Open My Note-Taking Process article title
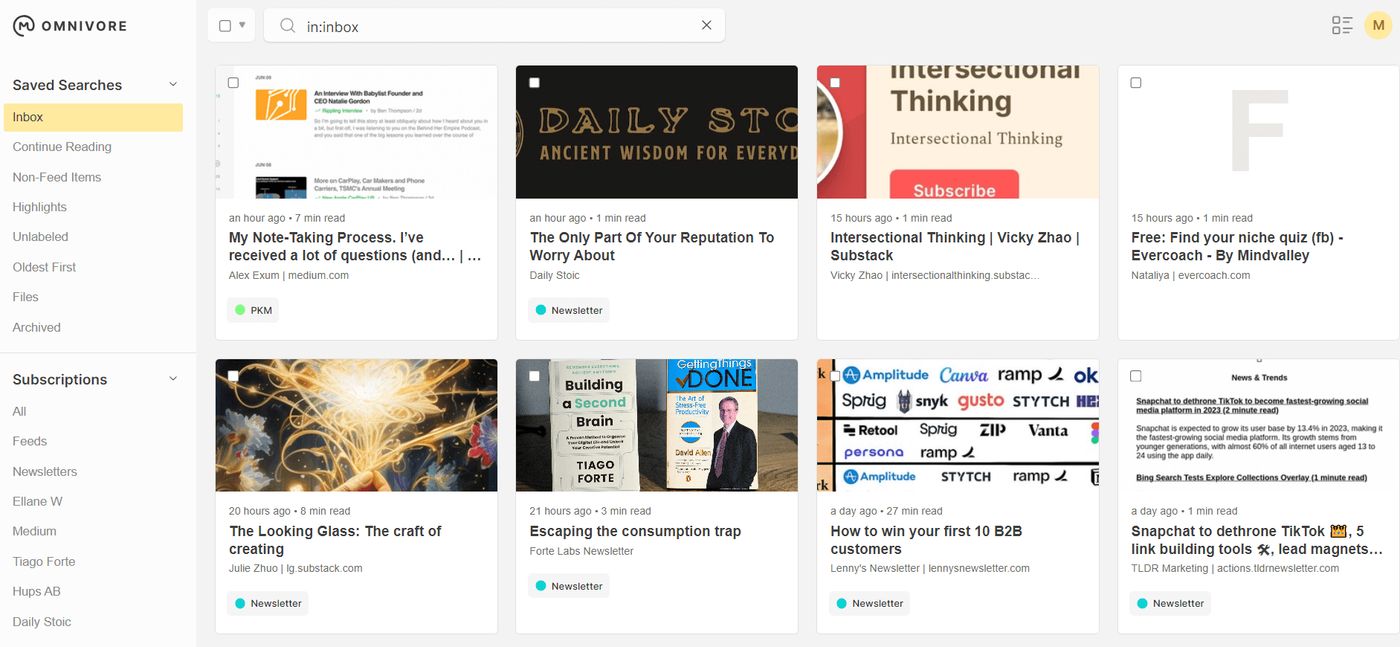This screenshot has width=1400, height=647. tap(355, 246)
